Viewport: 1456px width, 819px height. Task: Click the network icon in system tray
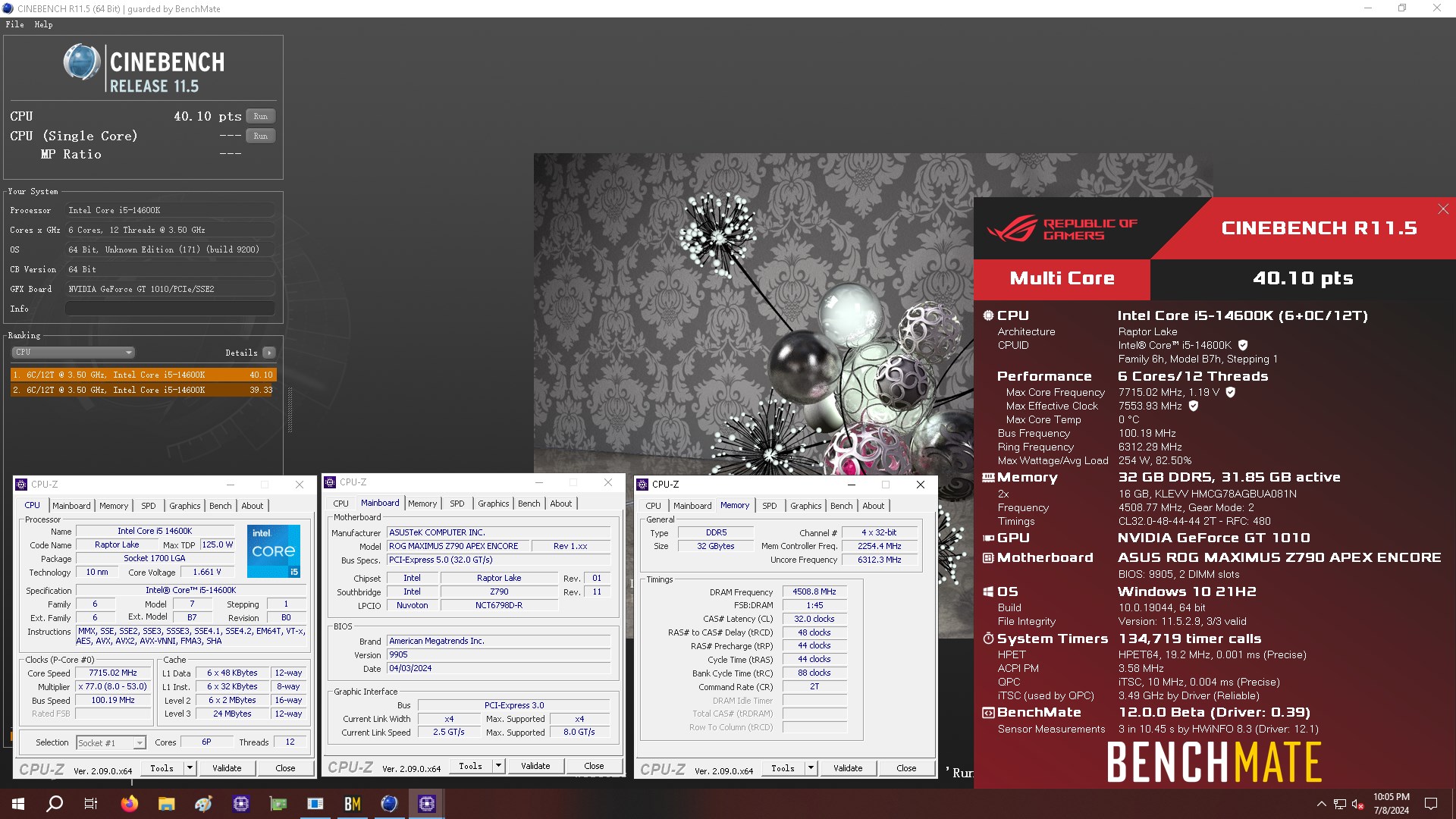[1340, 804]
